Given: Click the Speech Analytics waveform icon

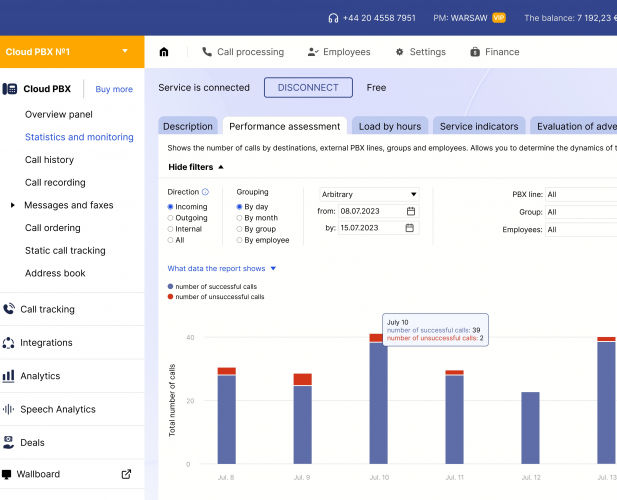Looking at the screenshot, I should (x=9, y=409).
